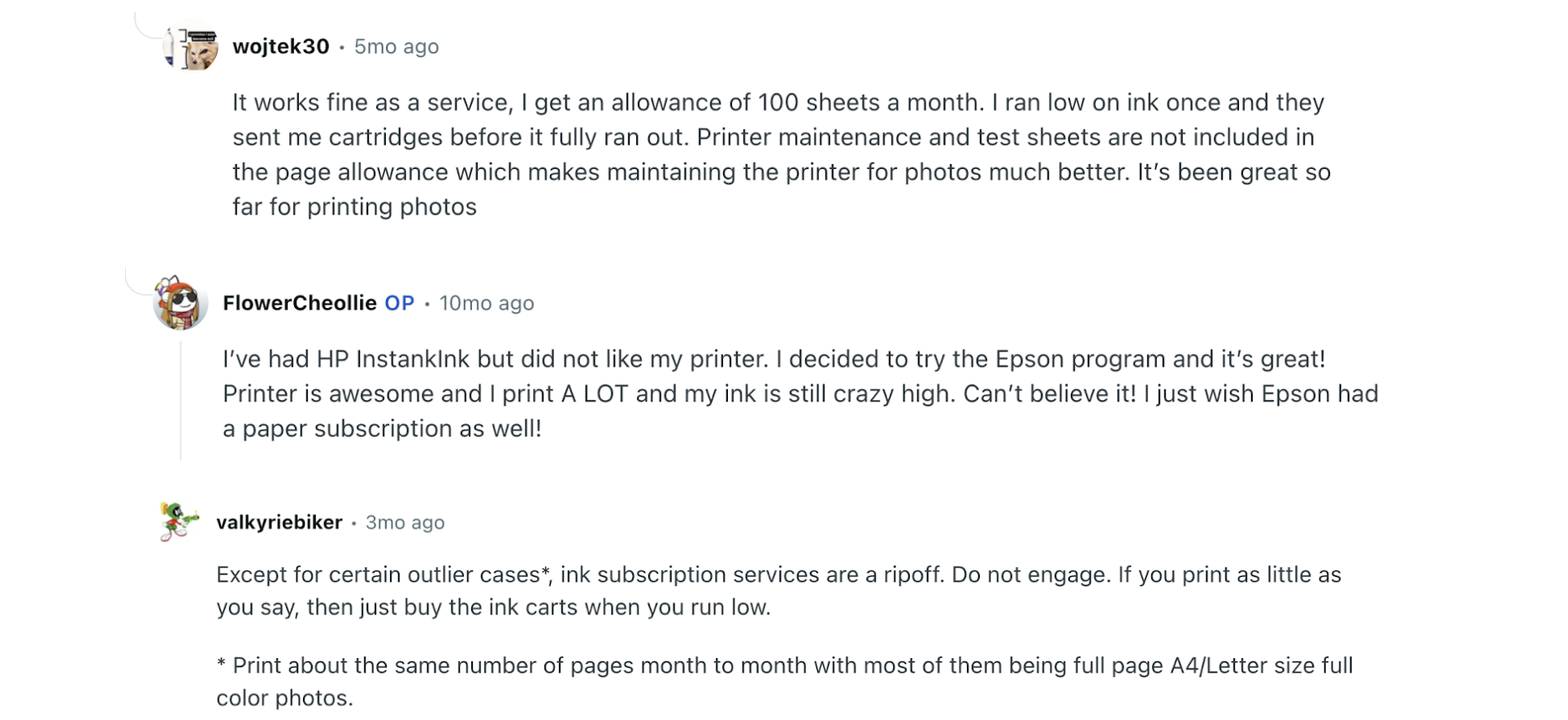Click FlowerCheollie's sunglasses avatar

180,302
